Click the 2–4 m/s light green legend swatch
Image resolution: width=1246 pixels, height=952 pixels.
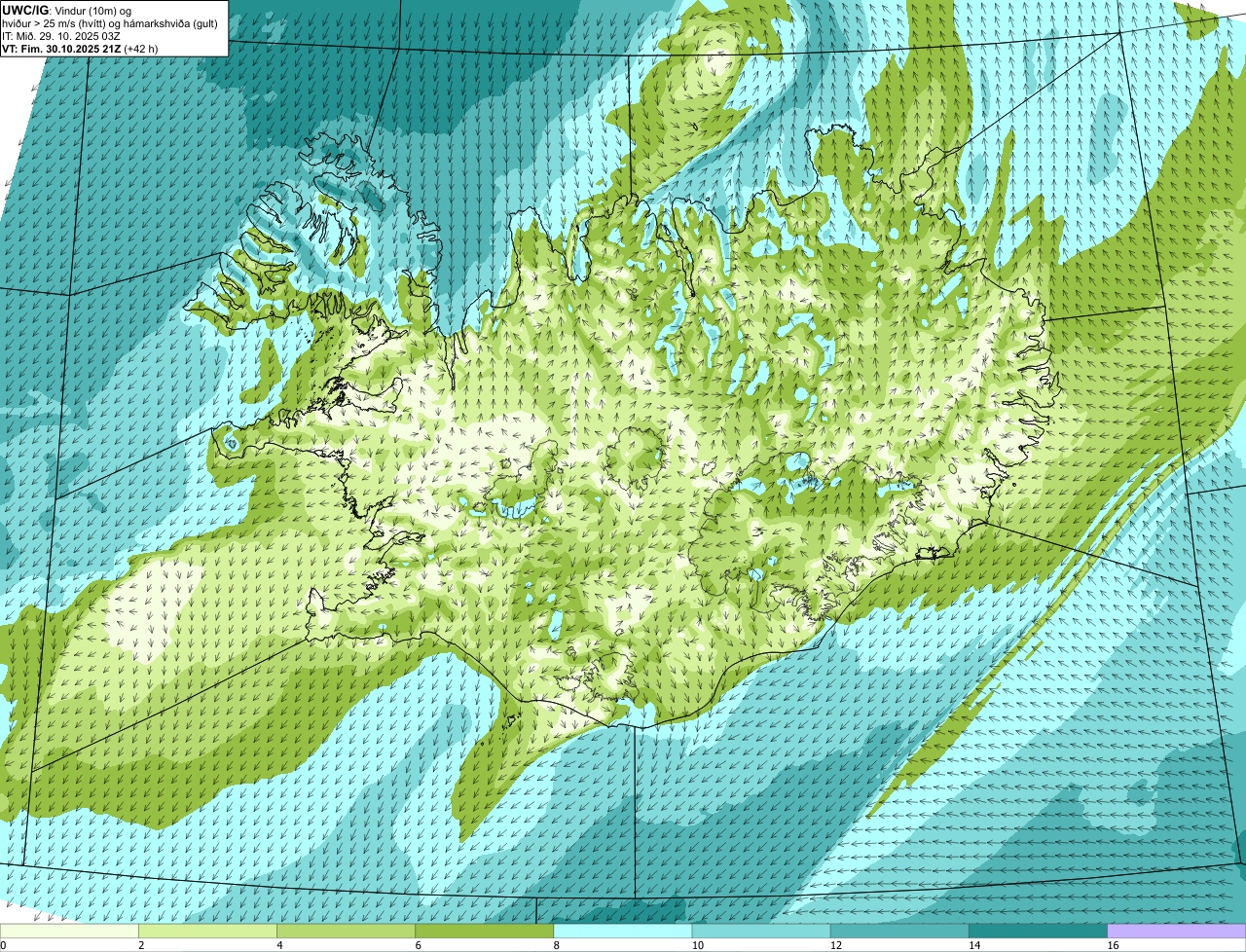point(208,932)
